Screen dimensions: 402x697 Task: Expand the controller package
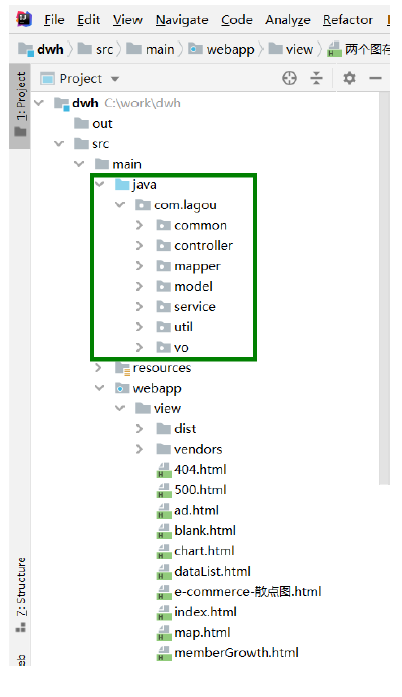coord(139,245)
